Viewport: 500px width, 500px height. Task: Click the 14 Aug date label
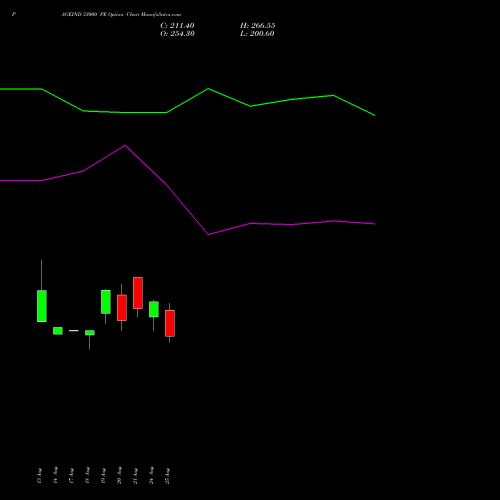click(55, 475)
